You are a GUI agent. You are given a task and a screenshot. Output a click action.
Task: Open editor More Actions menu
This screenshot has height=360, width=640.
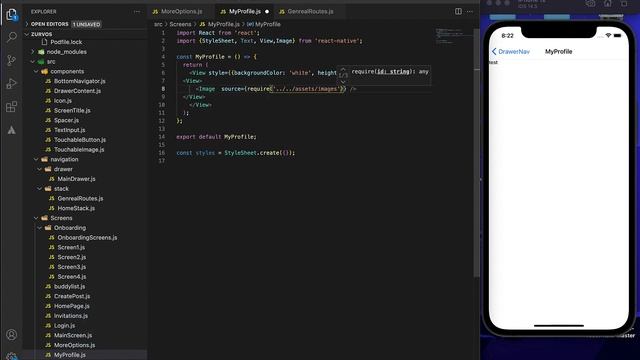coord(470,11)
